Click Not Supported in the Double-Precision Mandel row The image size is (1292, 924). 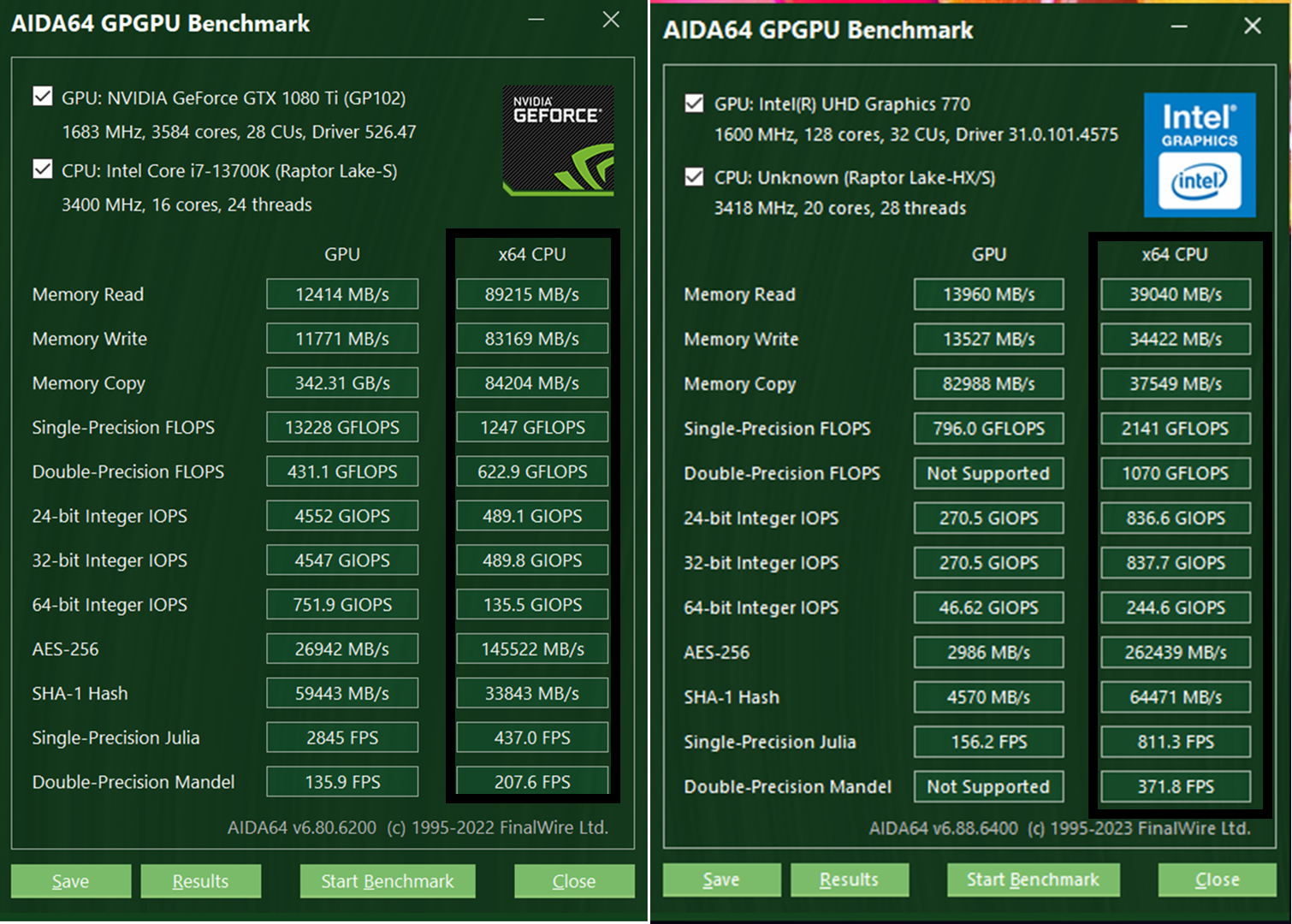[x=989, y=786]
